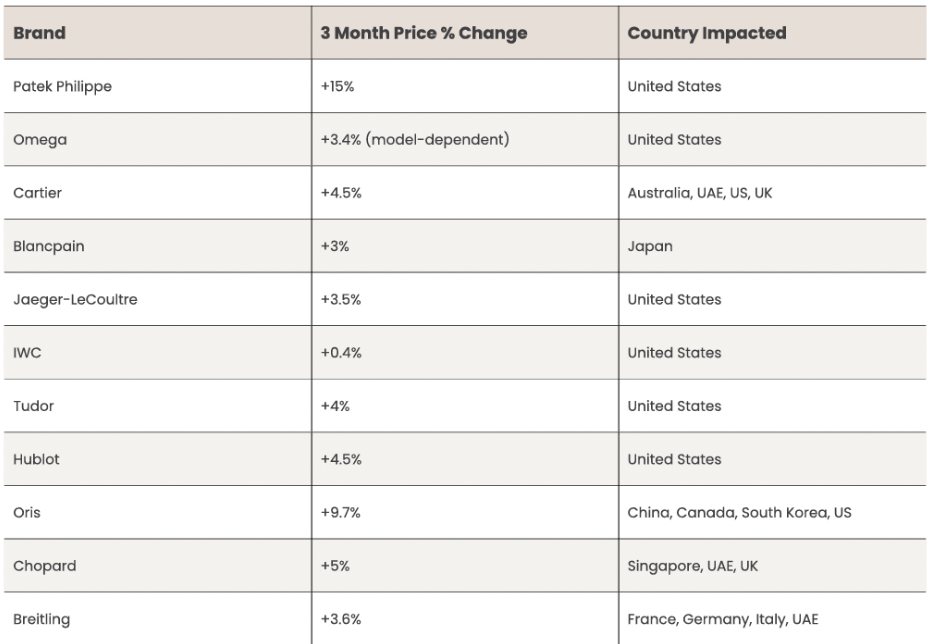Click the China, Canada, South Korea, US cell
928x644 pixels.
tap(739, 513)
